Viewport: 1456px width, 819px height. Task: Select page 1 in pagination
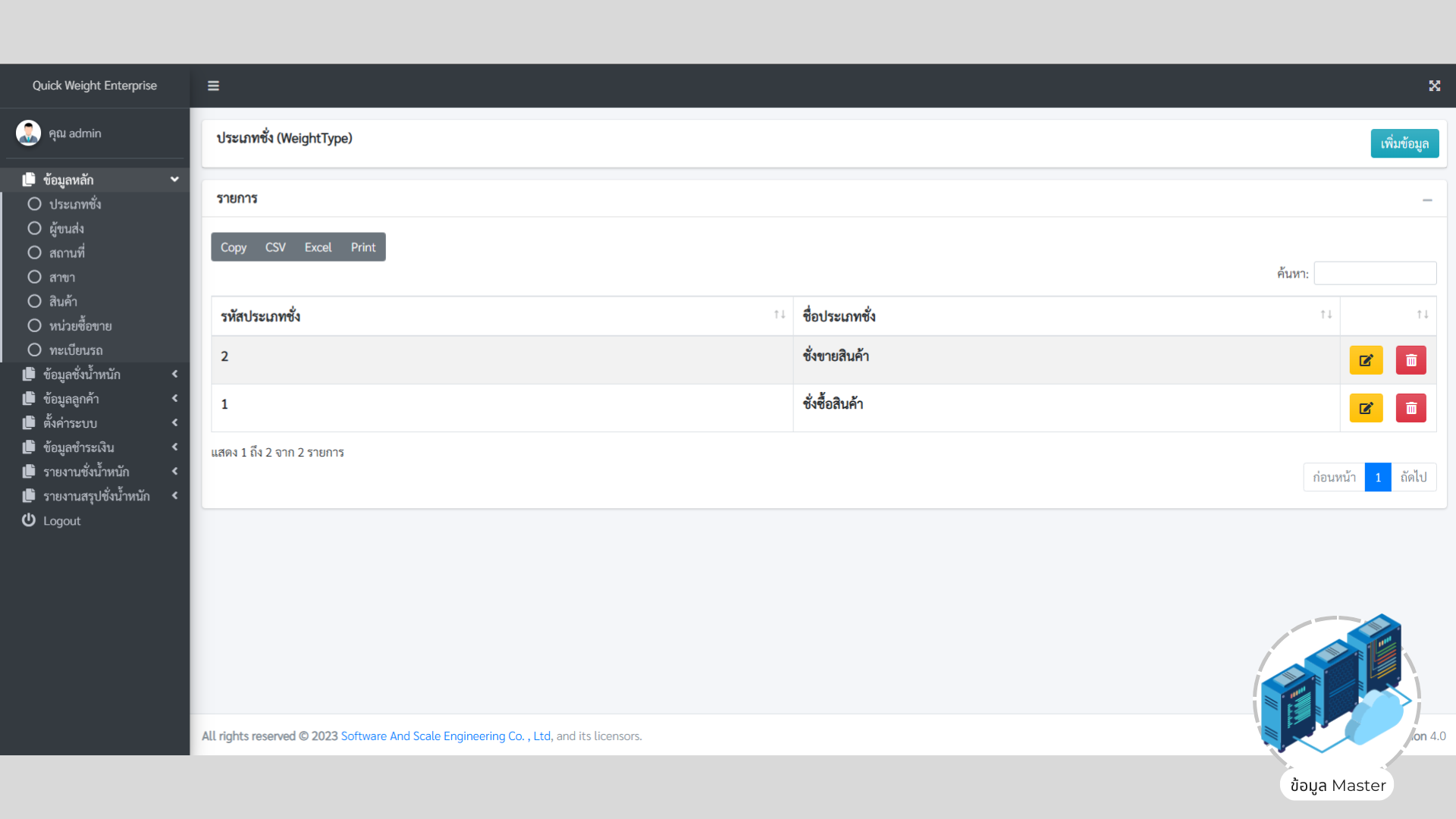pyautogui.click(x=1378, y=477)
